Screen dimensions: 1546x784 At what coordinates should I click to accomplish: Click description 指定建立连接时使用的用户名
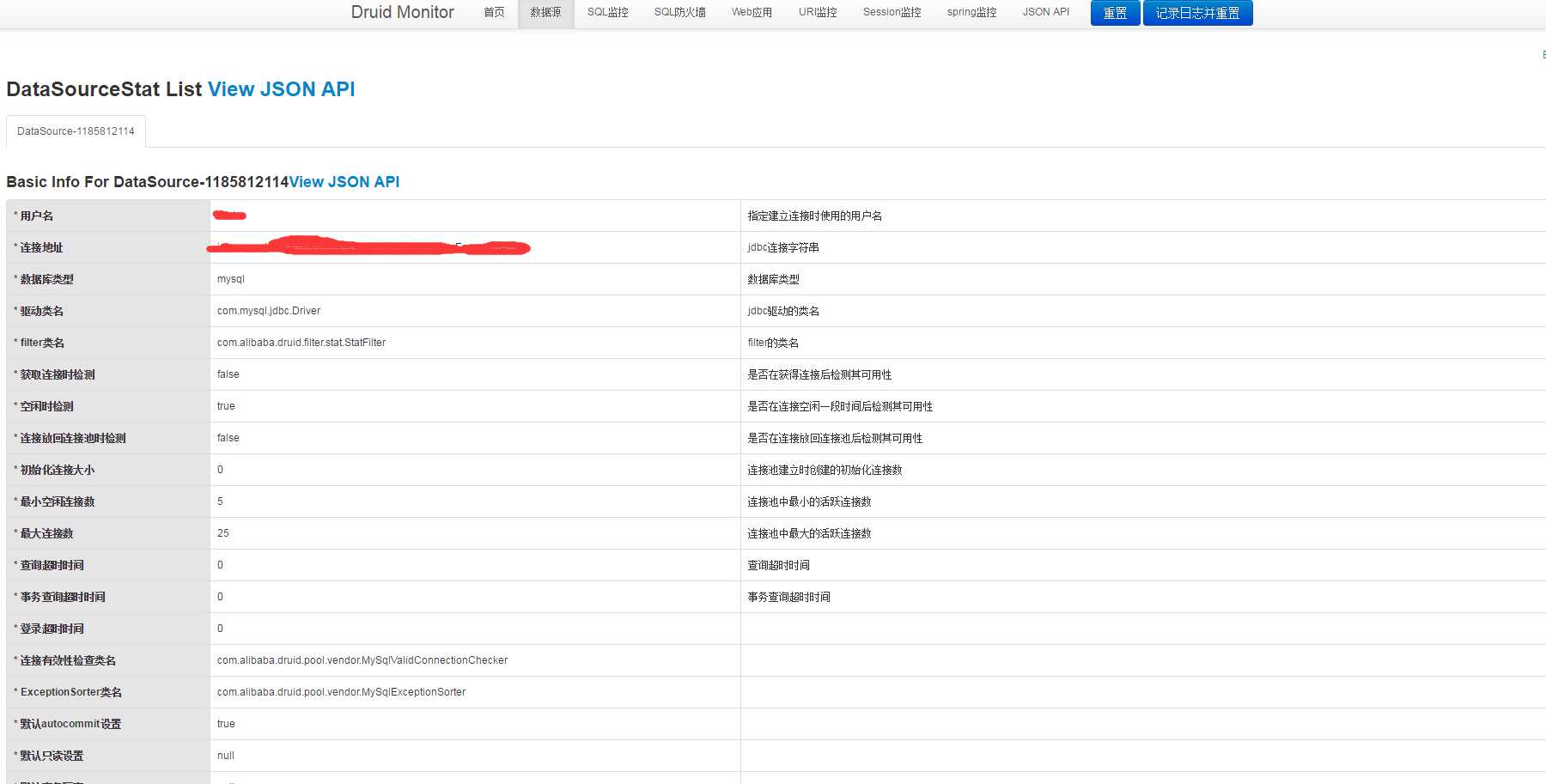814,216
